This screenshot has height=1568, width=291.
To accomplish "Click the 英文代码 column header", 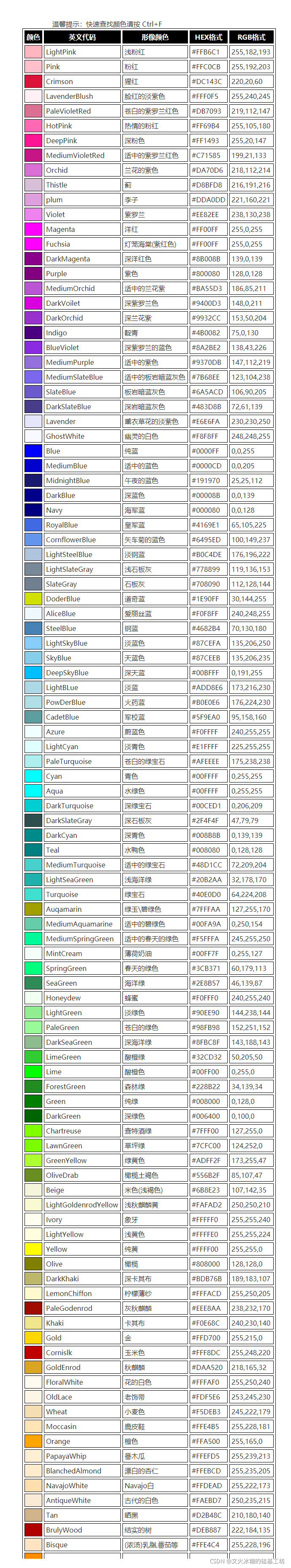I will click(x=82, y=37).
